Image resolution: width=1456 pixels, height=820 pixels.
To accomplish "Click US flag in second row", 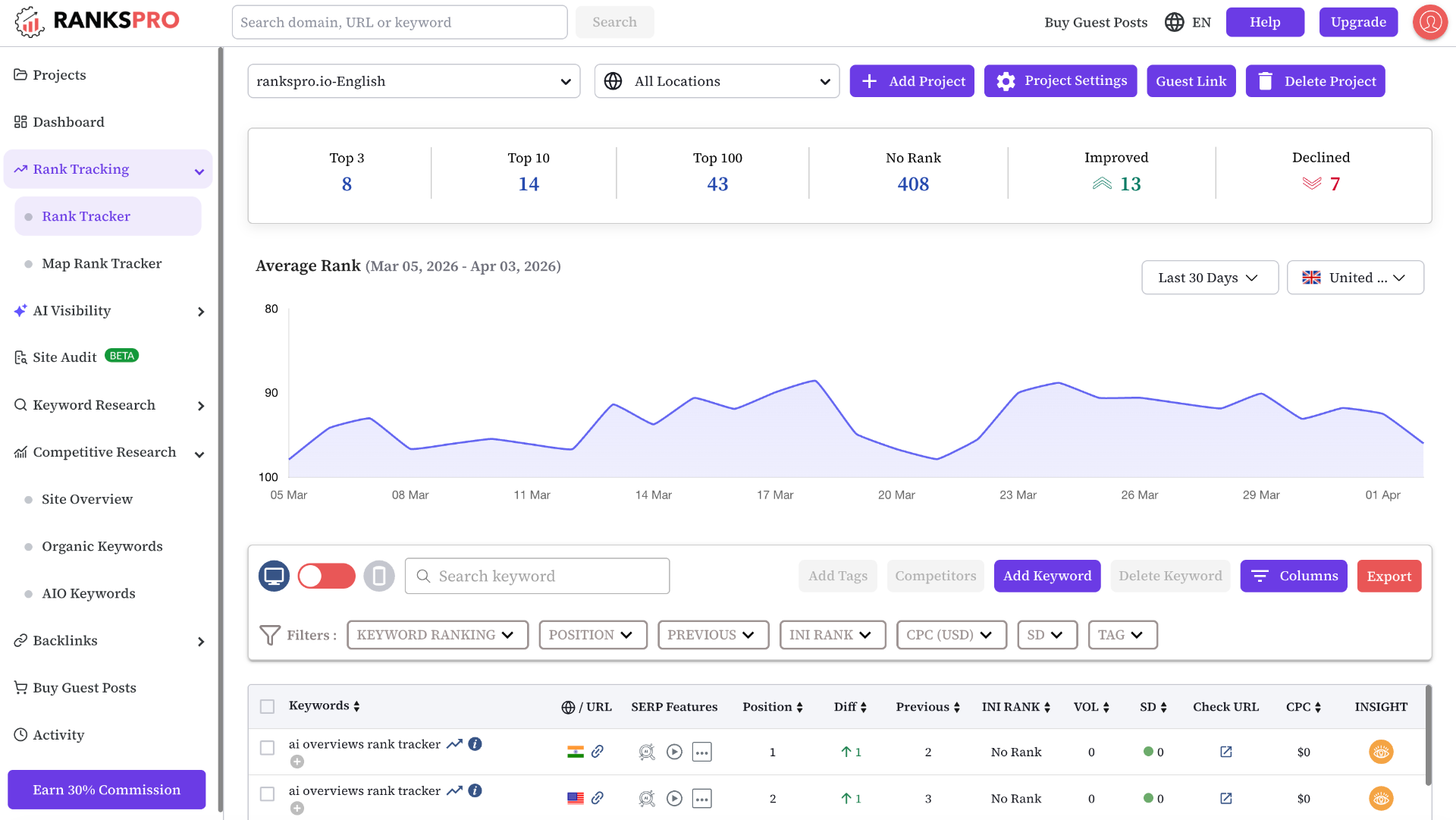I will 576,798.
